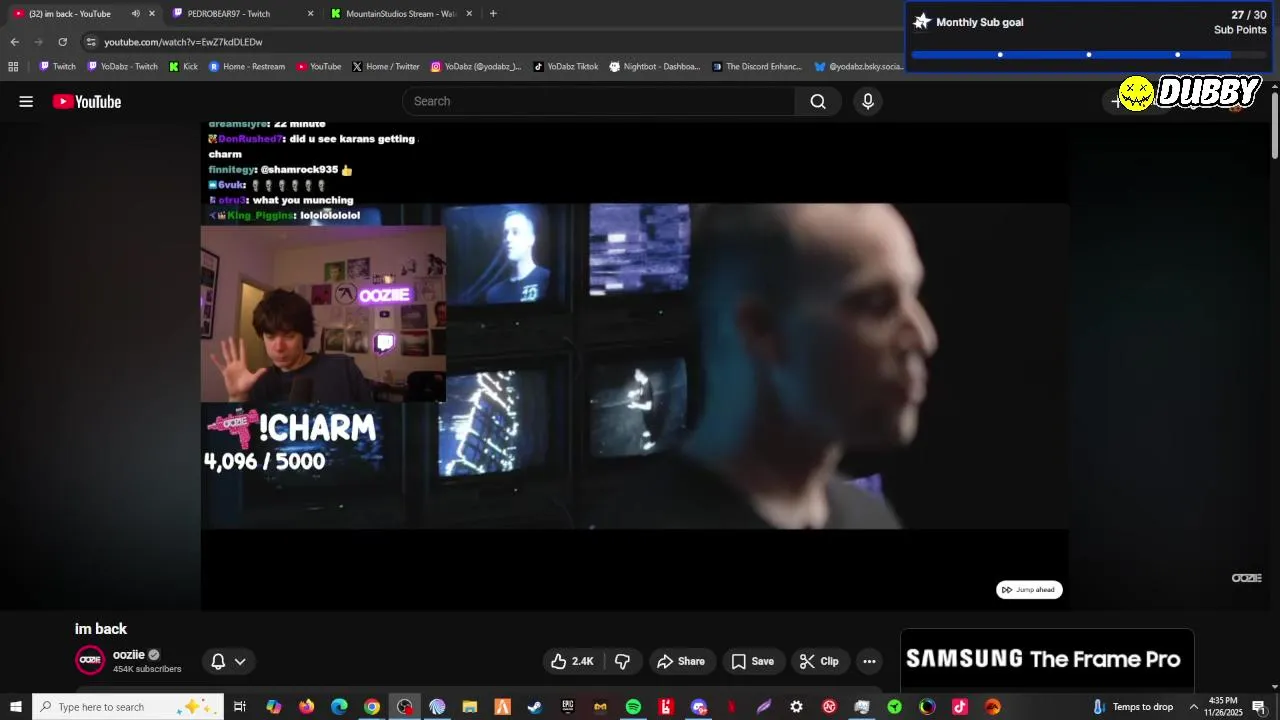This screenshot has width=1280, height=720.
Task: View site information in address bar
Action: coord(91,42)
